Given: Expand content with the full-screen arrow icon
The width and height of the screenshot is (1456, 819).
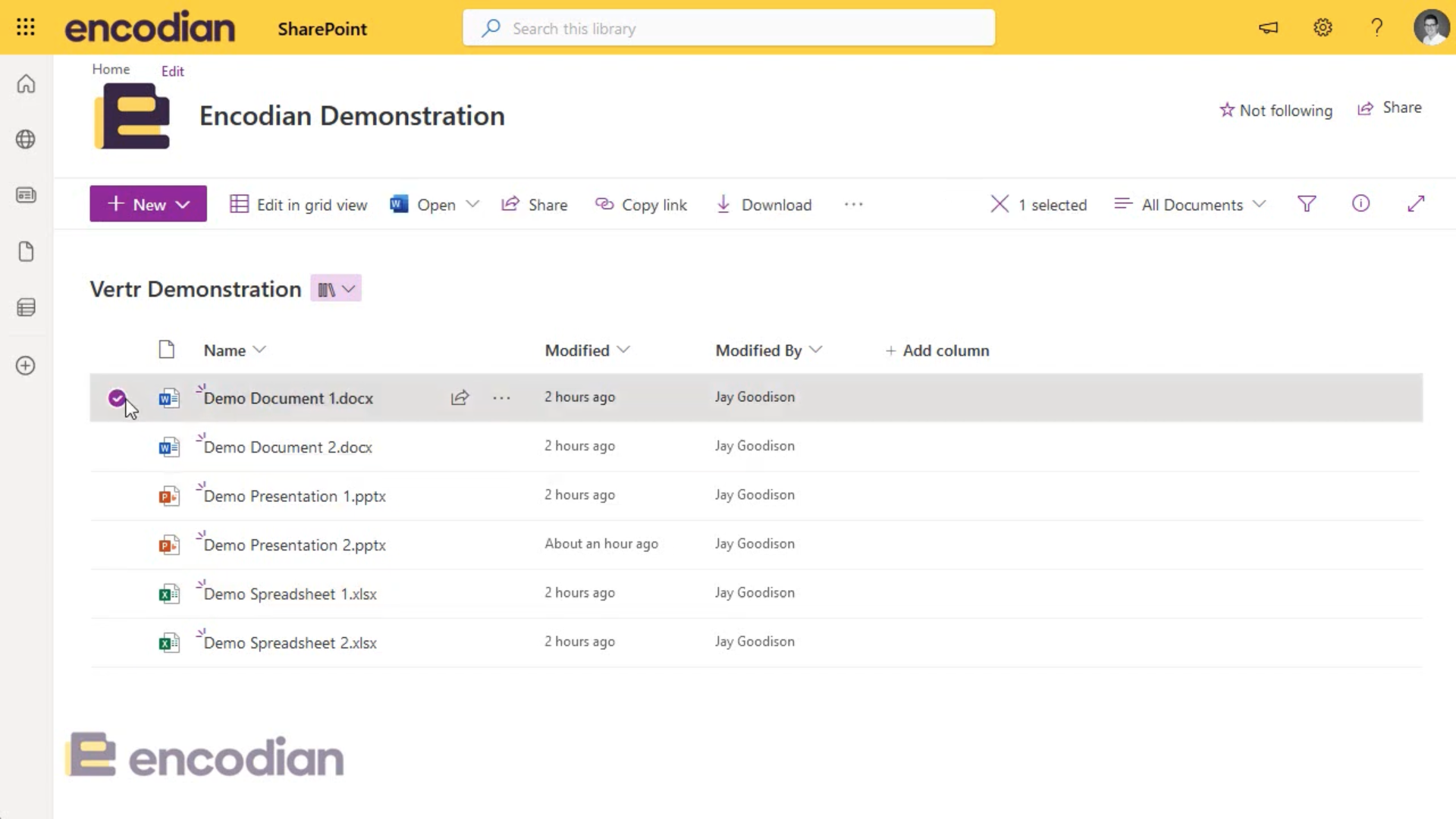Looking at the screenshot, I should tap(1416, 204).
